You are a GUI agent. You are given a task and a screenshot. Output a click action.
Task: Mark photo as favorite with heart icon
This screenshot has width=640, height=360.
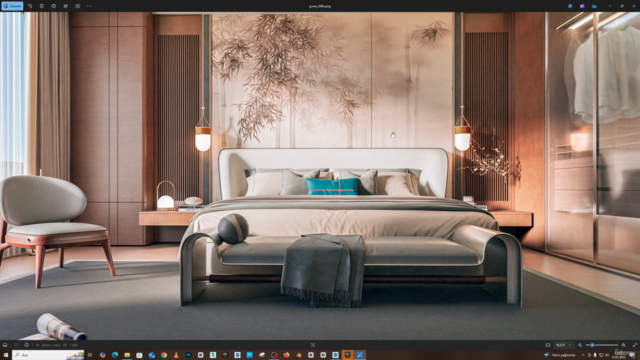[16, 345]
